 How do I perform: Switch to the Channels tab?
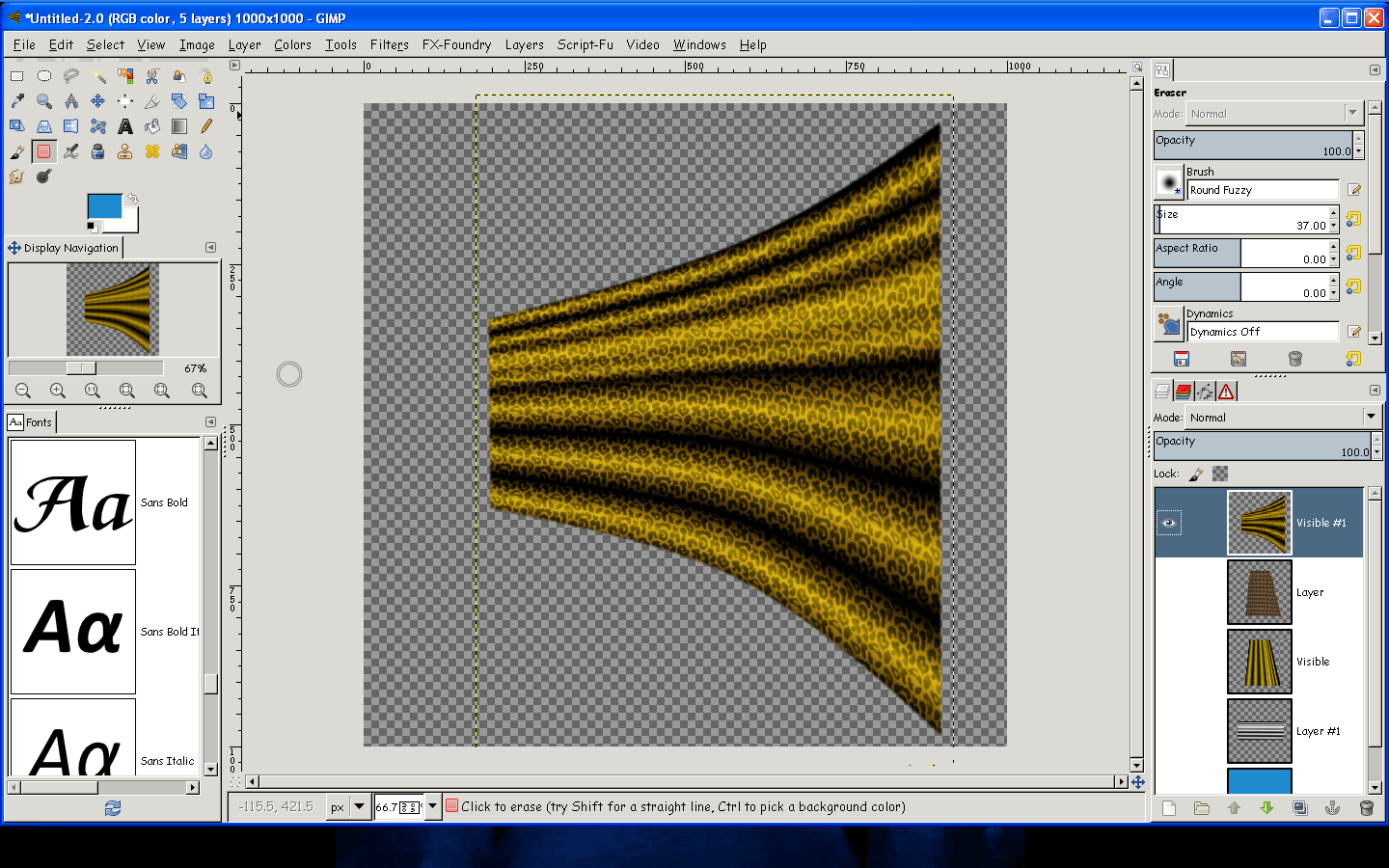1183,391
